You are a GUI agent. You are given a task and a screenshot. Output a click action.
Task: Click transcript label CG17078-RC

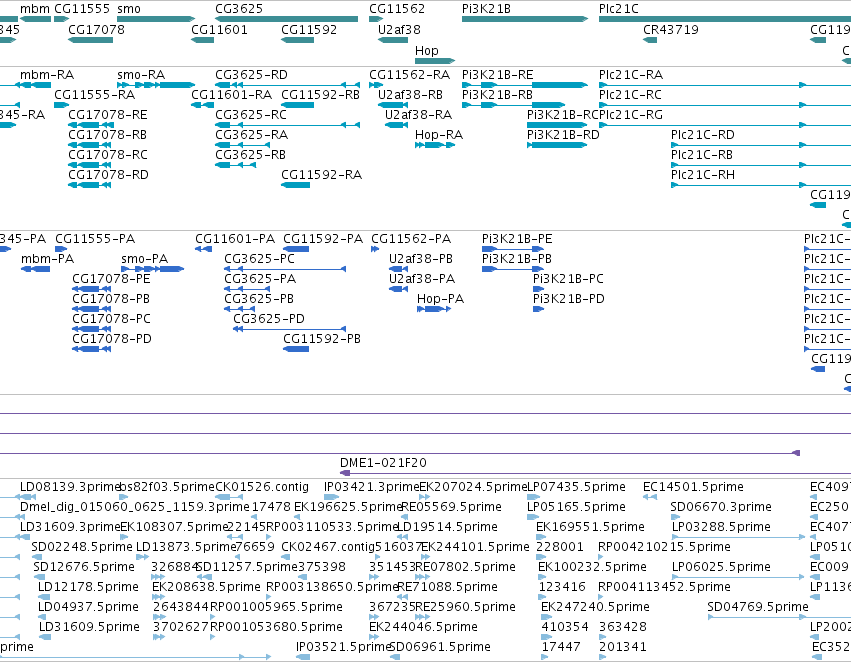[x=107, y=155]
